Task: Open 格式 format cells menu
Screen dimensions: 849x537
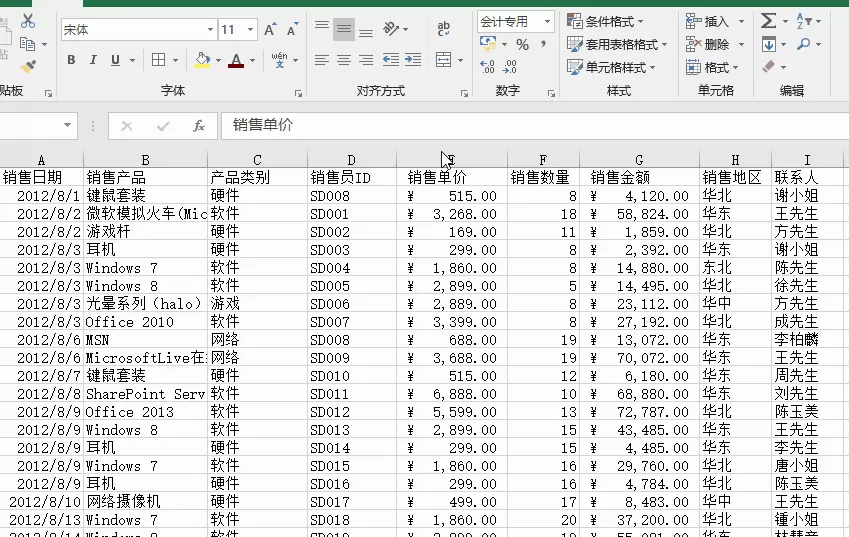Action: click(x=712, y=68)
